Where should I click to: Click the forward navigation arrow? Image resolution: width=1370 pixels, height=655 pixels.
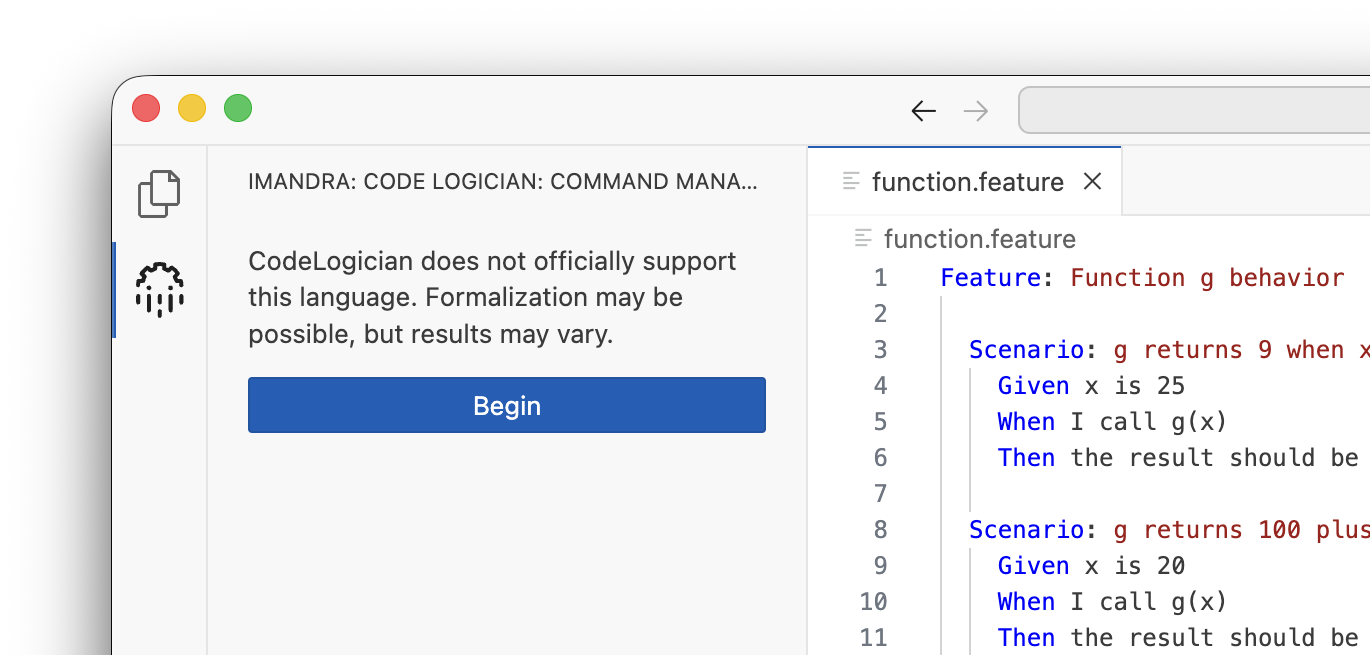click(975, 111)
